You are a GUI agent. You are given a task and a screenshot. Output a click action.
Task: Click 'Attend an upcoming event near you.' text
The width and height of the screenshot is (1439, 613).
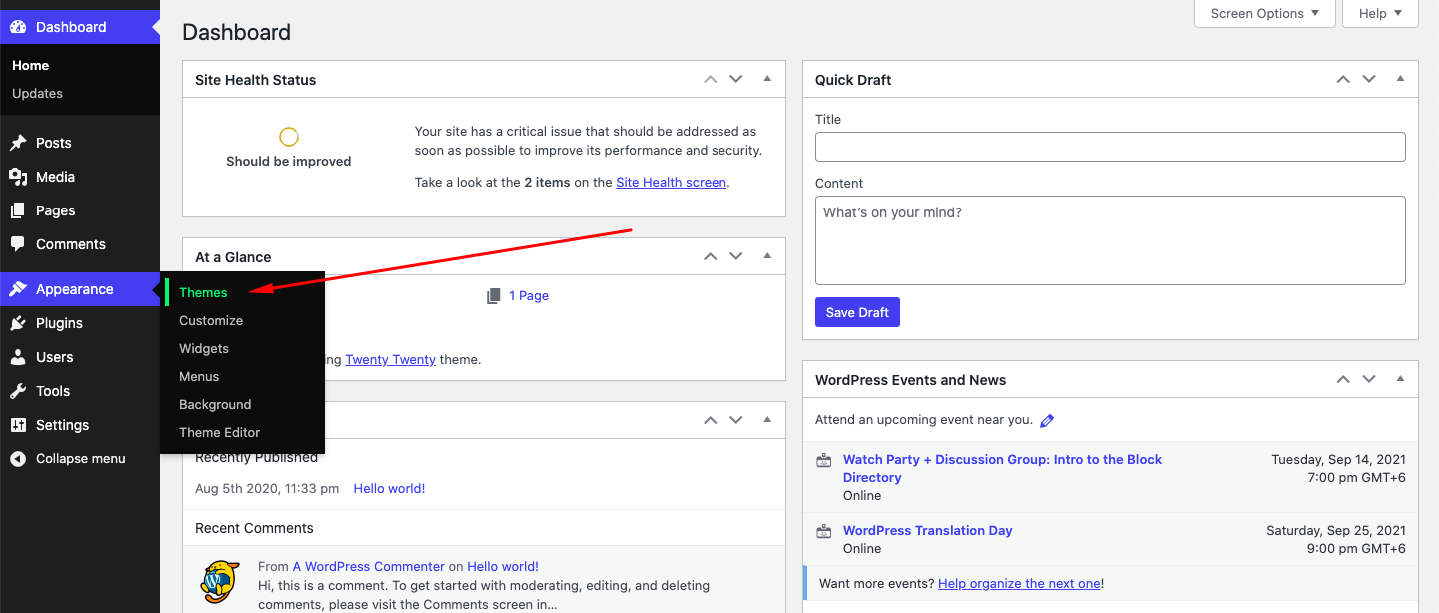click(x=924, y=420)
